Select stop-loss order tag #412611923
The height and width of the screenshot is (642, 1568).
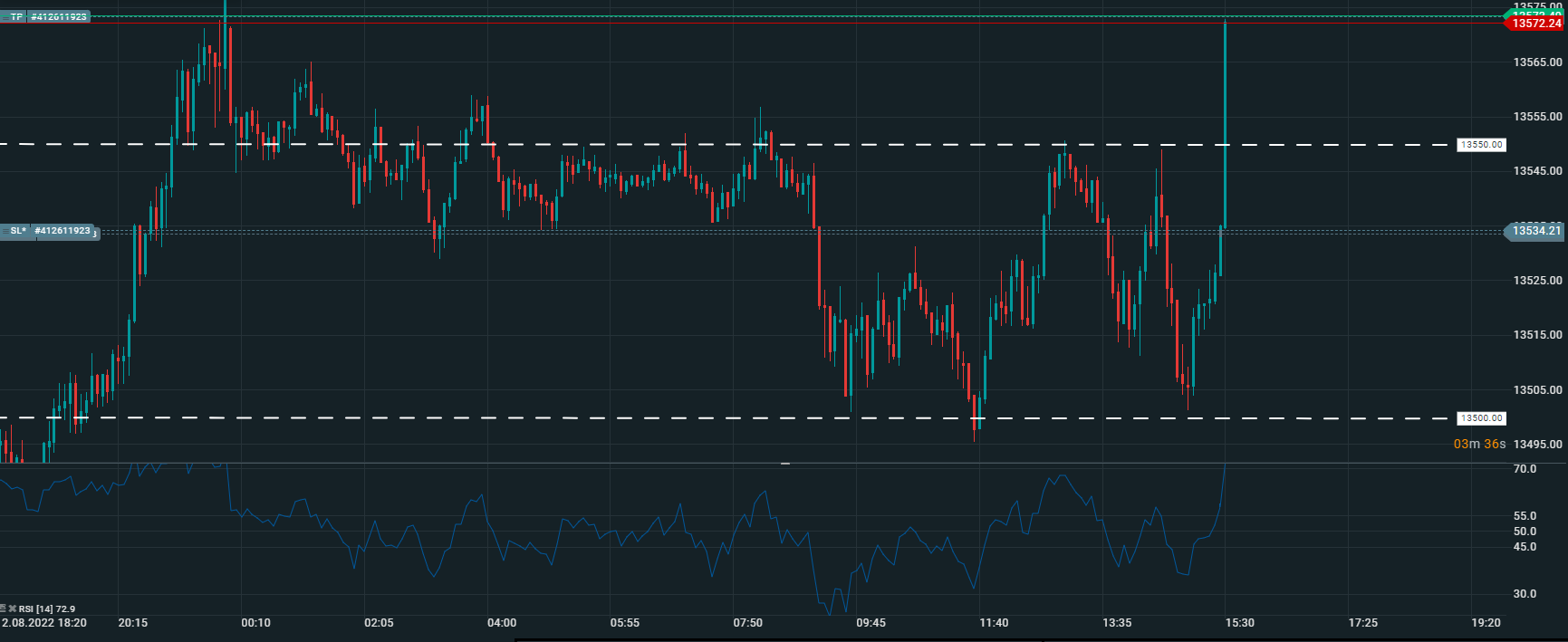pyautogui.click(x=63, y=231)
